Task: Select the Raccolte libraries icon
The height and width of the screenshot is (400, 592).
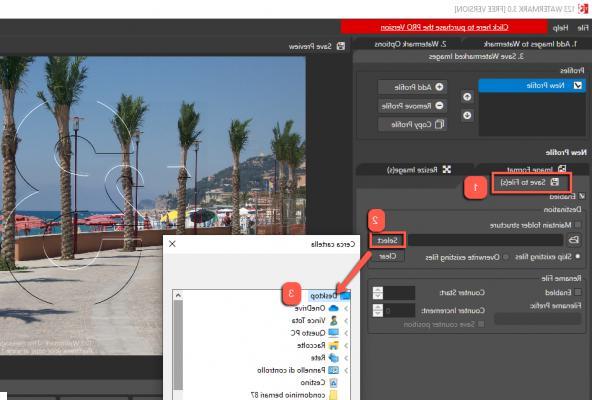Action: (x=333, y=345)
